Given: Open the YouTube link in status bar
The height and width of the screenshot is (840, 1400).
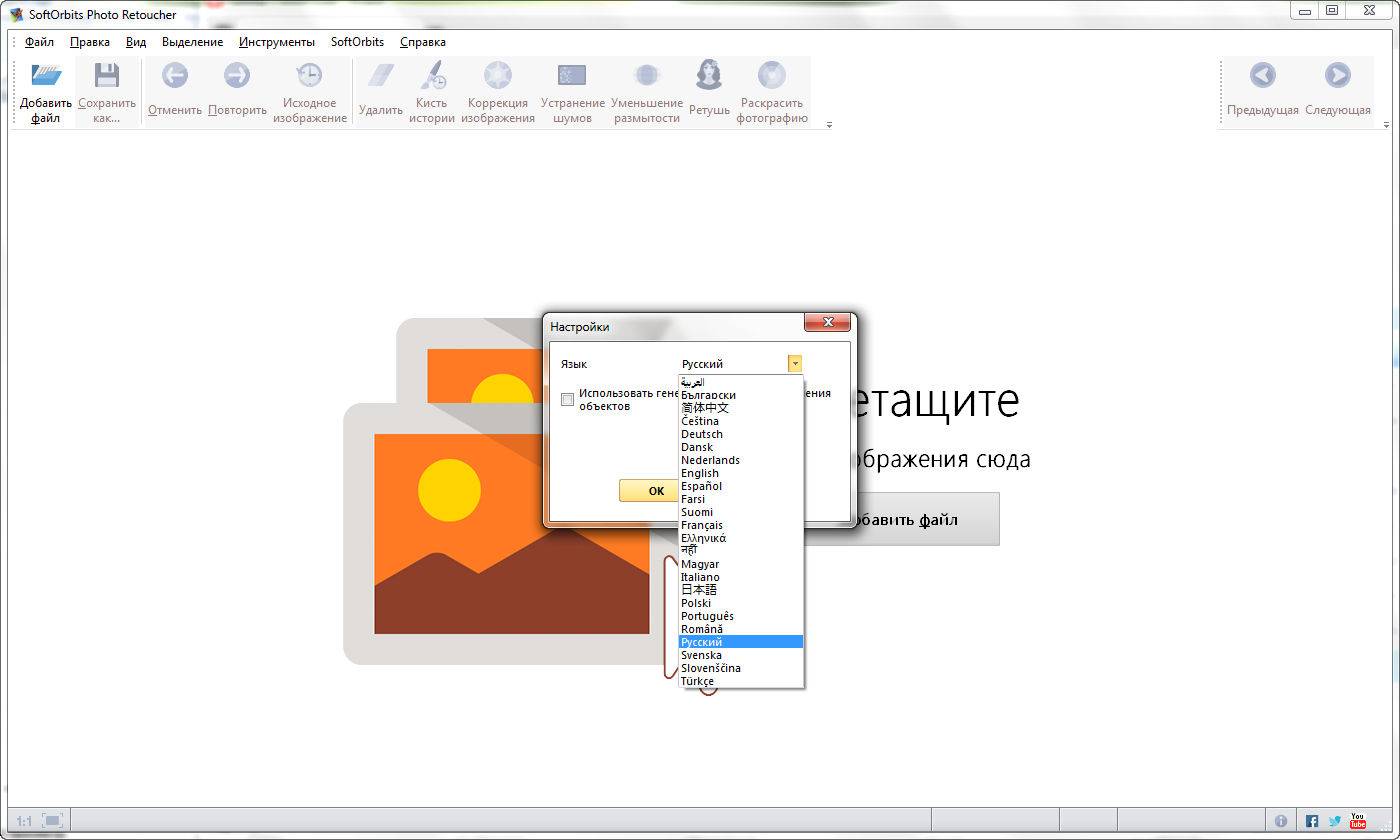Looking at the screenshot, I should click(1357, 821).
